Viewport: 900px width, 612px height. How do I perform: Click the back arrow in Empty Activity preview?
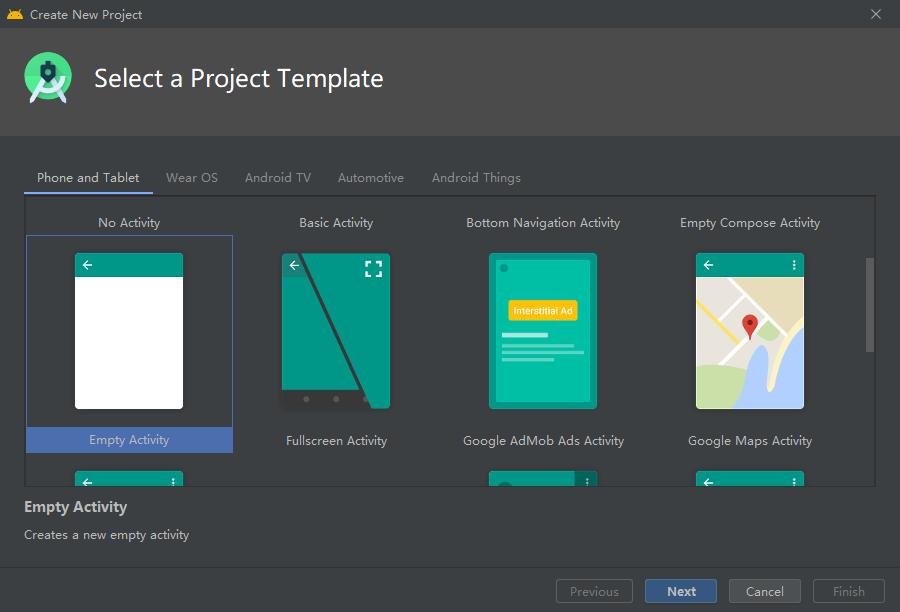click(88, 265)
